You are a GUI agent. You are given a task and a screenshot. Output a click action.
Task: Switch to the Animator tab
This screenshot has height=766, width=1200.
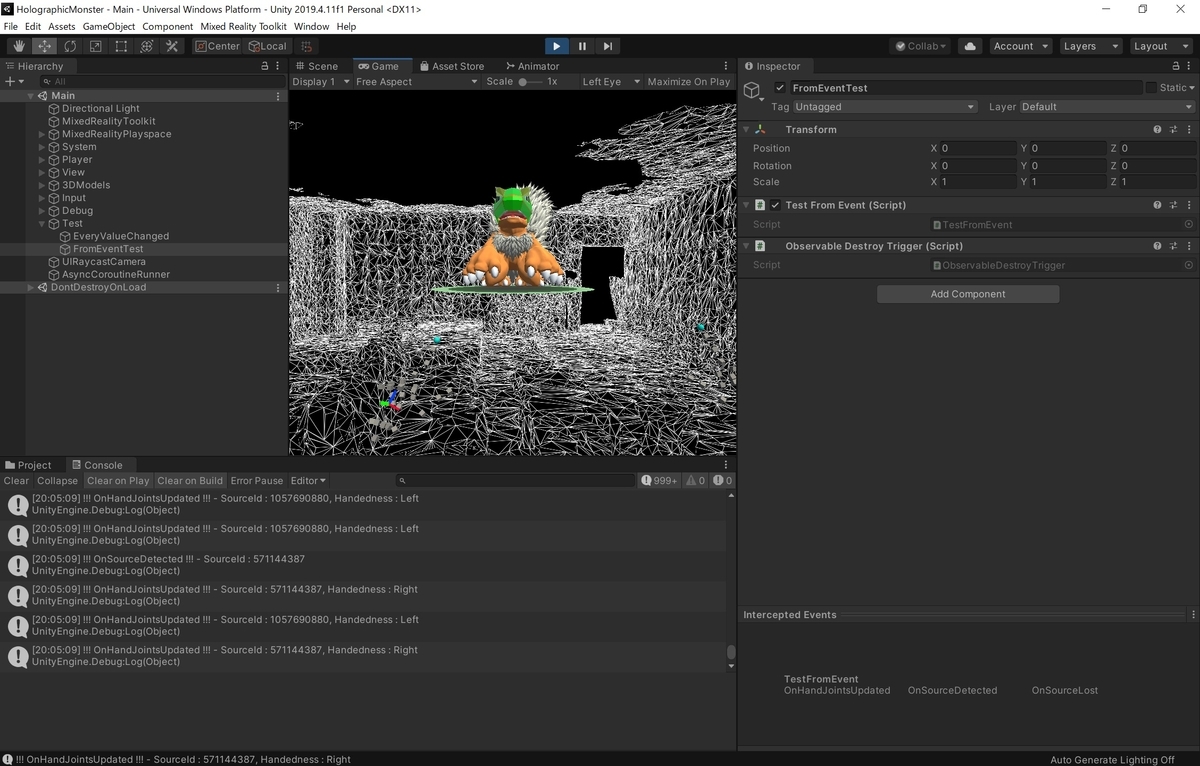click(x=532, y=66)
